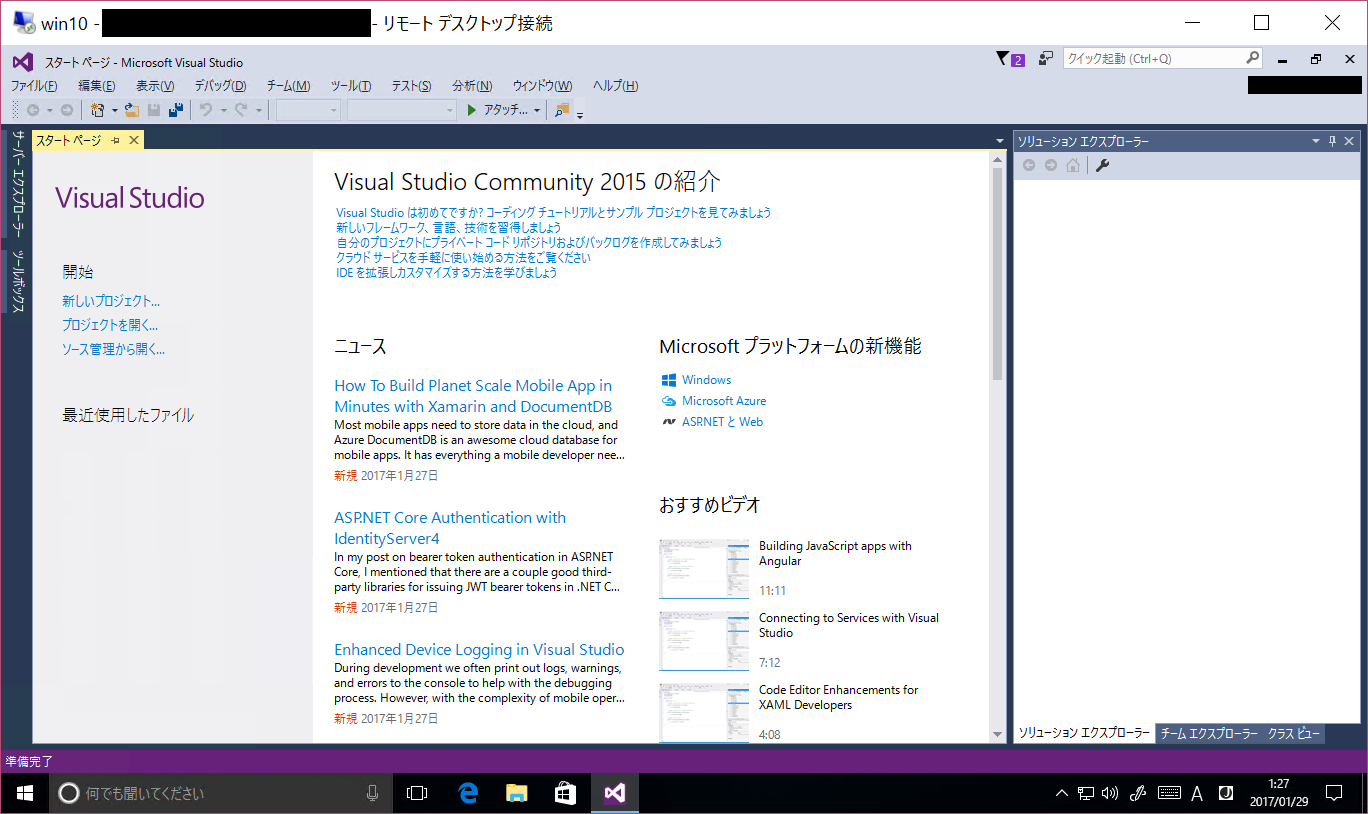1368x814 pixels.
Task: Click the Save All toolbar icon
Action: tap(175, 110)
